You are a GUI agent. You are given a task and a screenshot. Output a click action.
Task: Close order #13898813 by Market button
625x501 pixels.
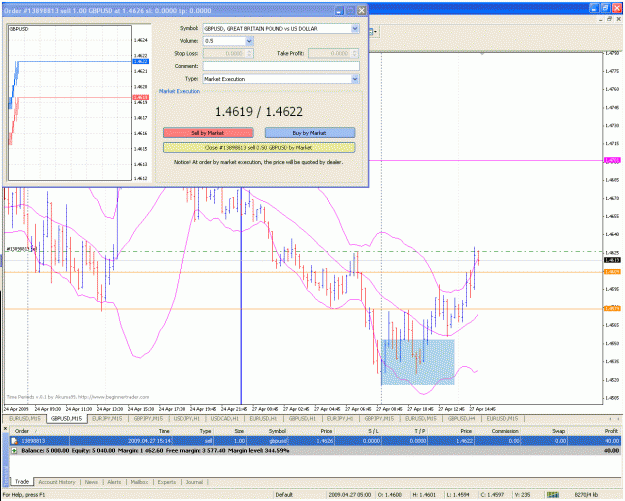259,147
